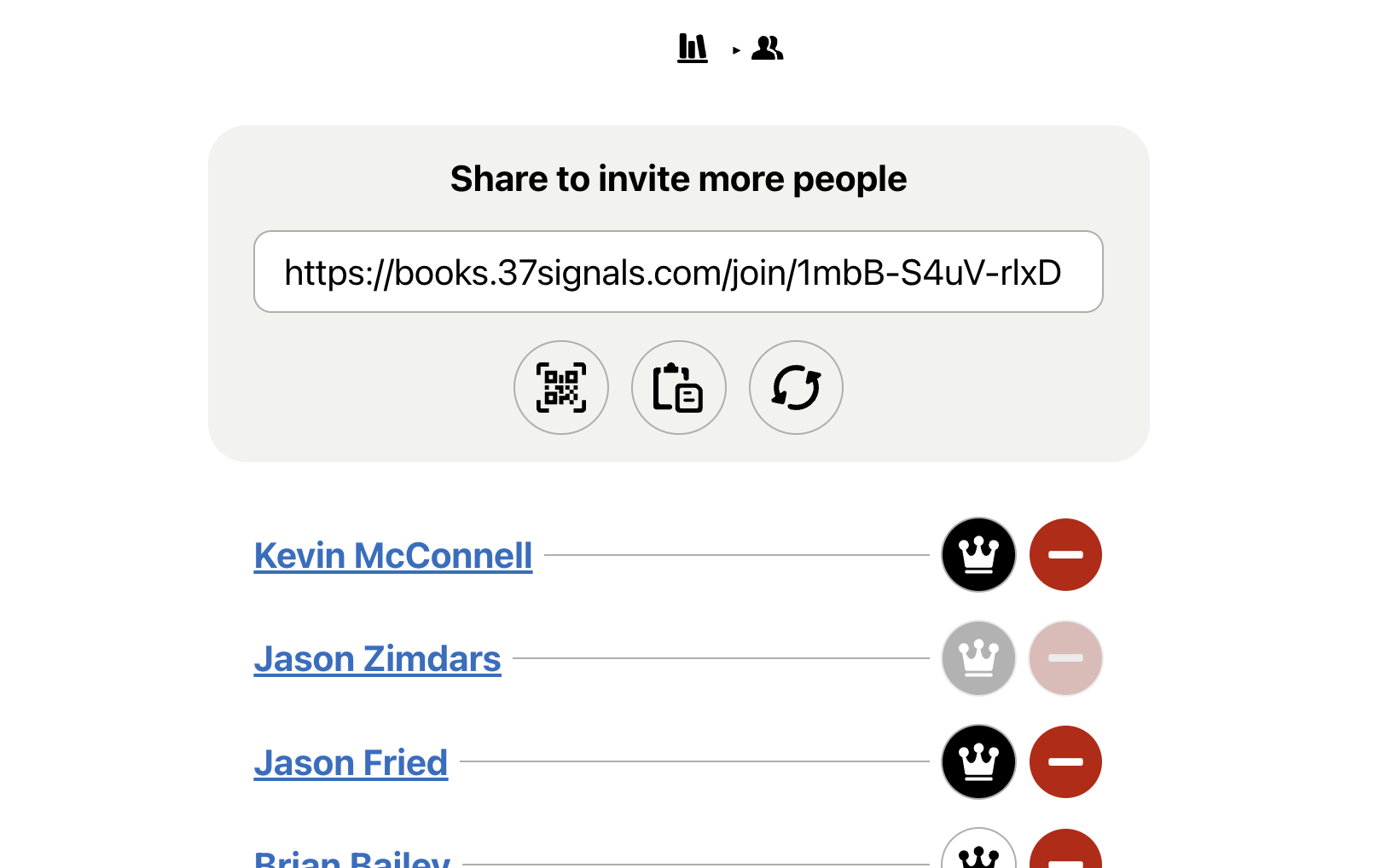This screenshot has width=1375, height=868.
Task: Click the disabled remove button for Jason Zimdars
Action: [1065, 658]
